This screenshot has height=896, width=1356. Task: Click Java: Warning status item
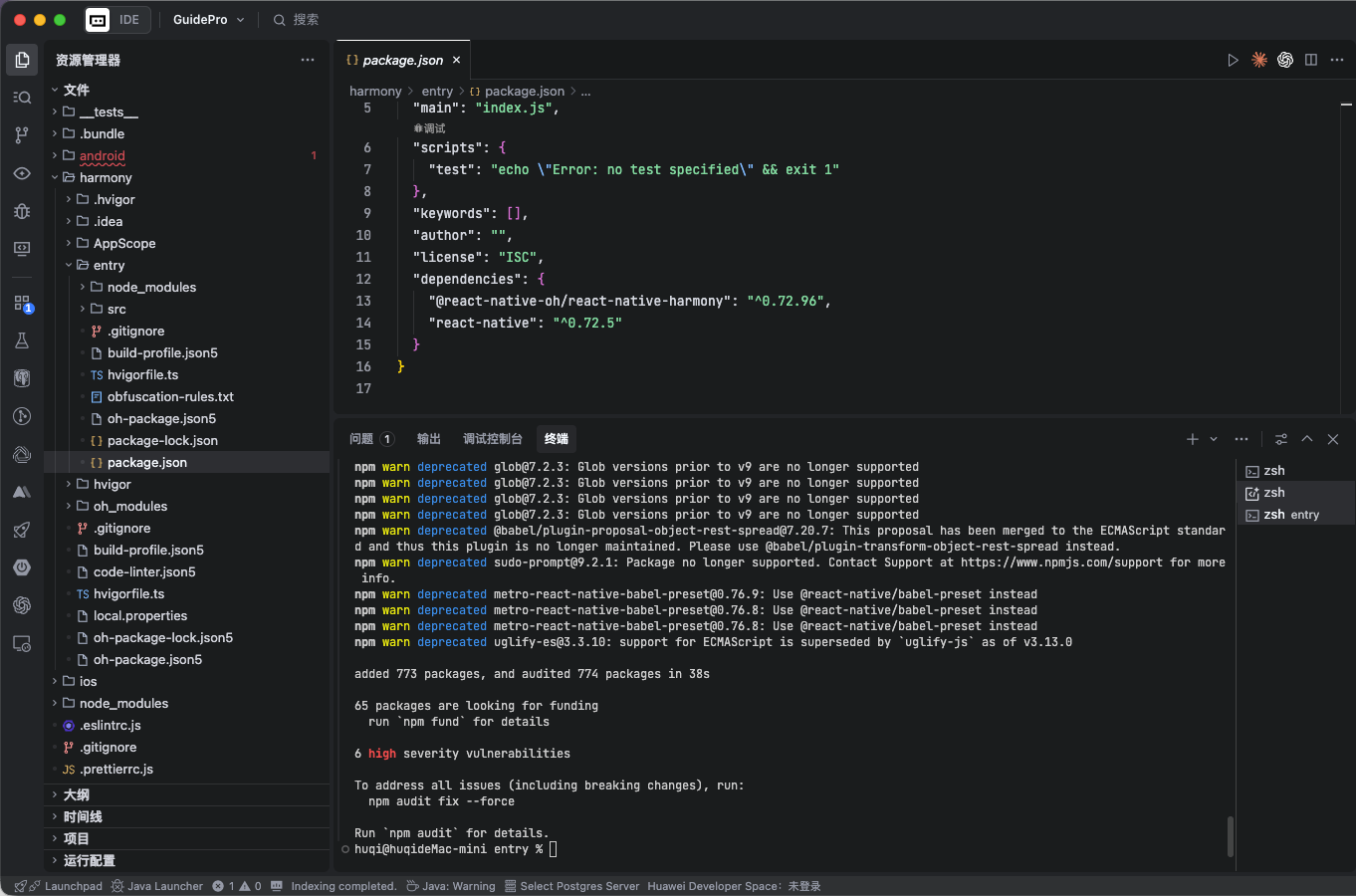pos(451,886)
